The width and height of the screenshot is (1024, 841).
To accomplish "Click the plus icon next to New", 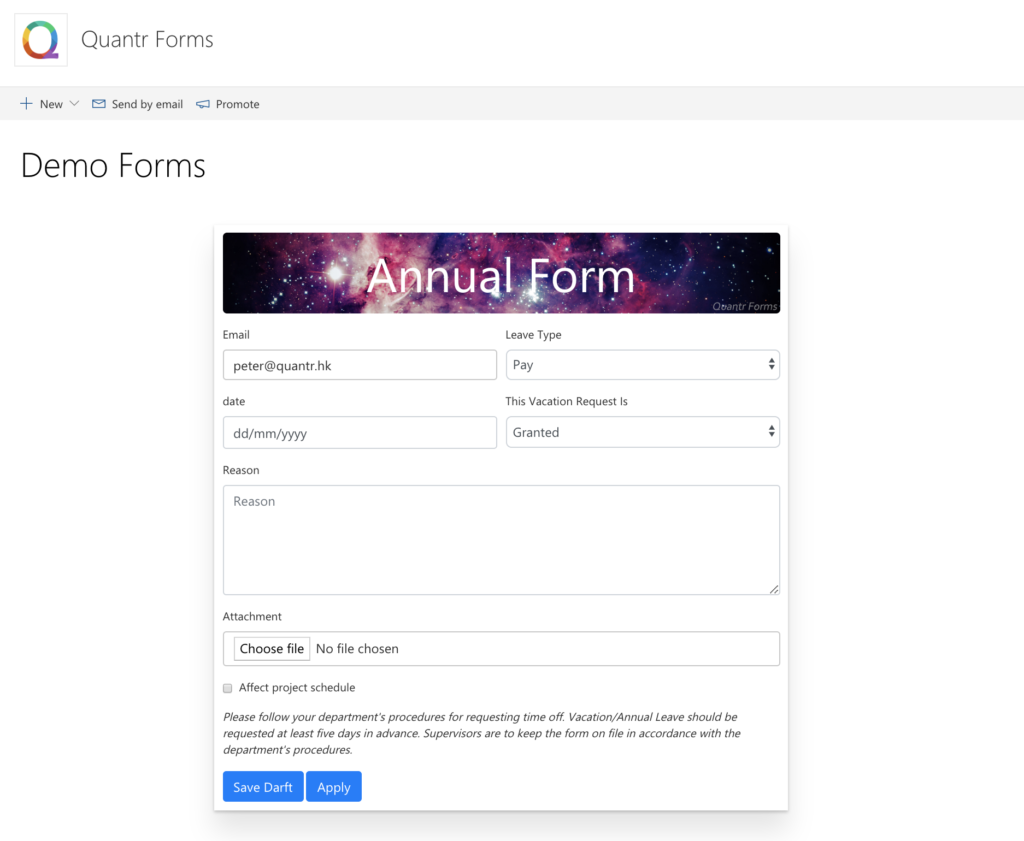I will 26,104.
